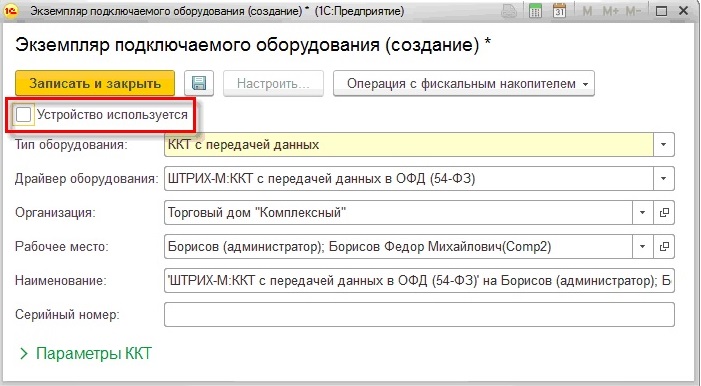Click the Тип оборудования field ККТ с передачей данных
This screenshot has width=701, height=386.
point(409,144)
